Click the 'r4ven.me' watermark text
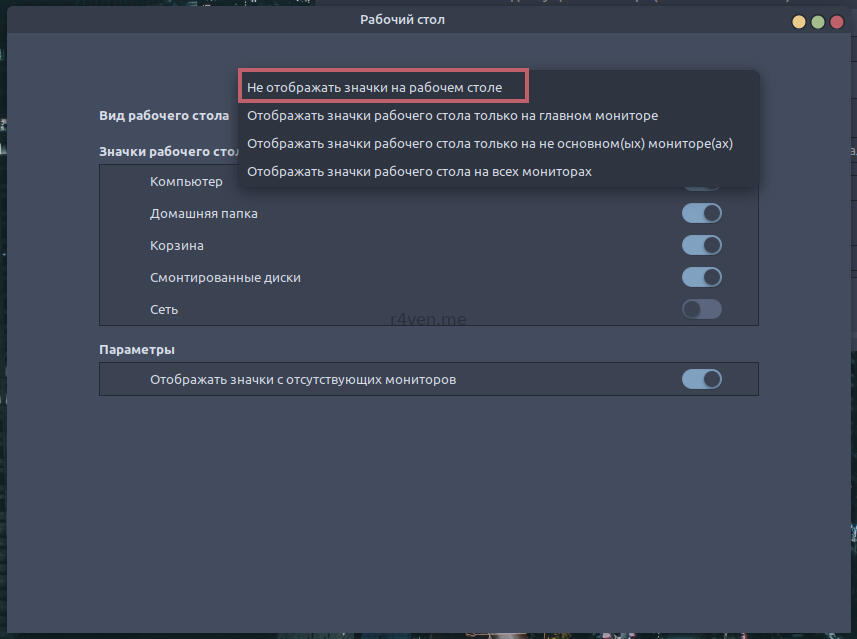 tap(428, 321)
